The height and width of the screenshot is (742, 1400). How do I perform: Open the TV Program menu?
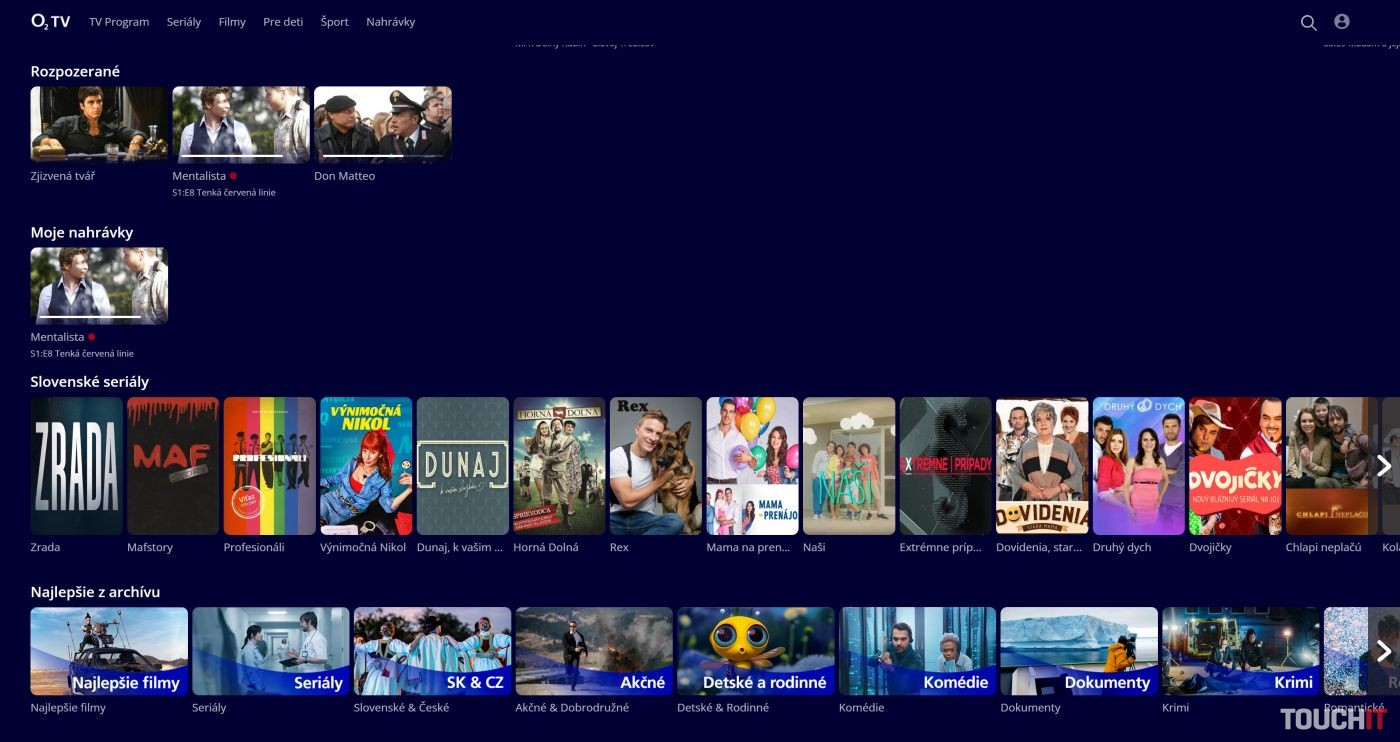pyautogui.click(x=119, y=22)
